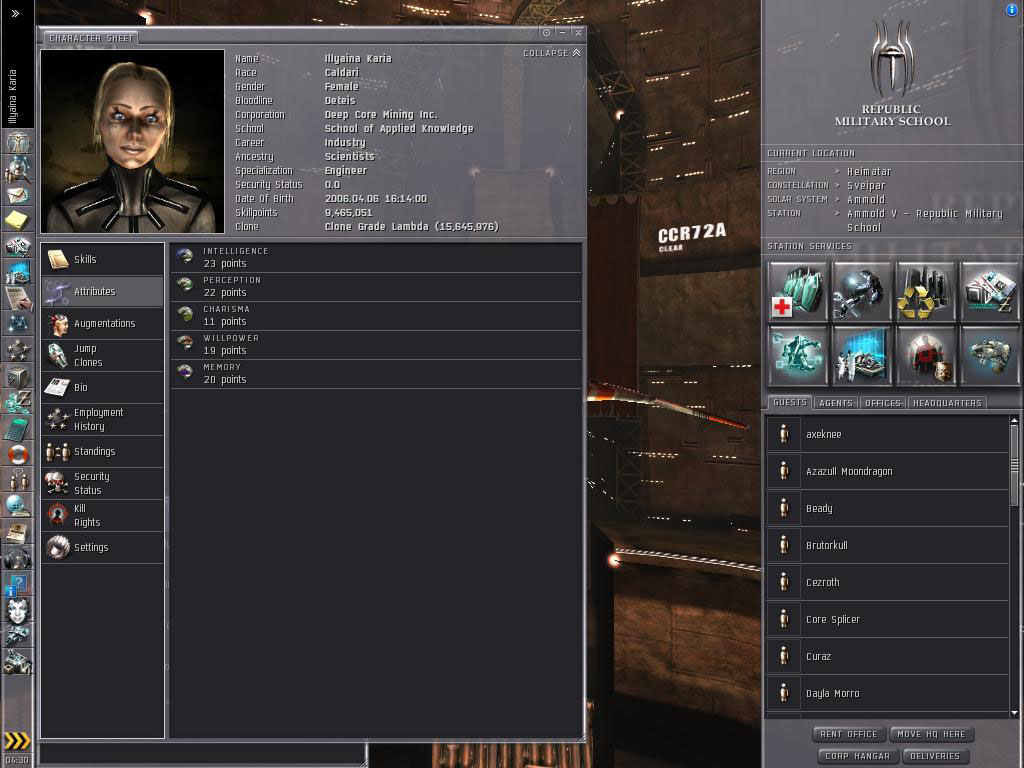Click the Perception attribute row
The width and height of the screenshot is (1024, 768).
coord(376,287)
